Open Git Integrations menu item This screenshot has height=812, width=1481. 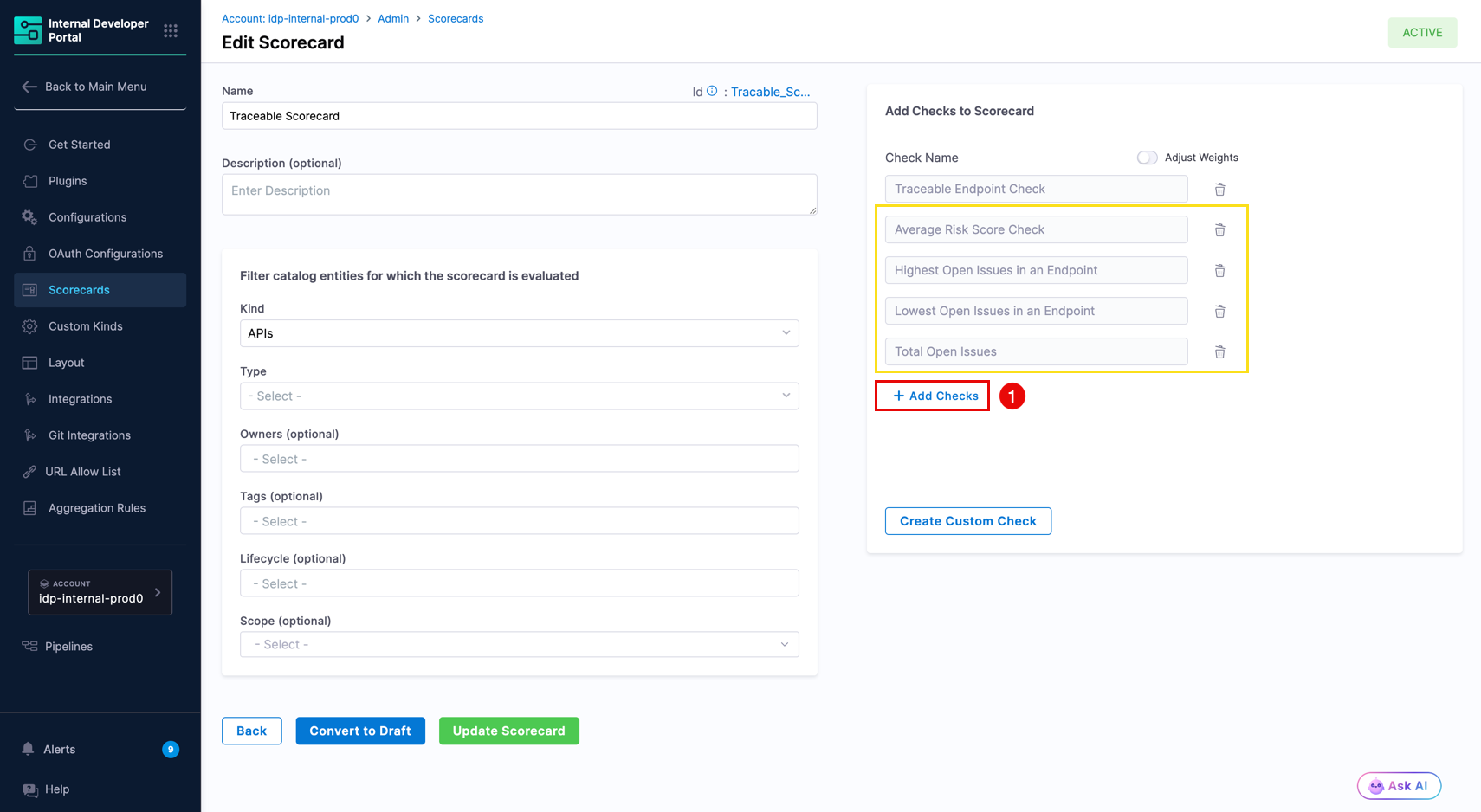coord(100,435)
